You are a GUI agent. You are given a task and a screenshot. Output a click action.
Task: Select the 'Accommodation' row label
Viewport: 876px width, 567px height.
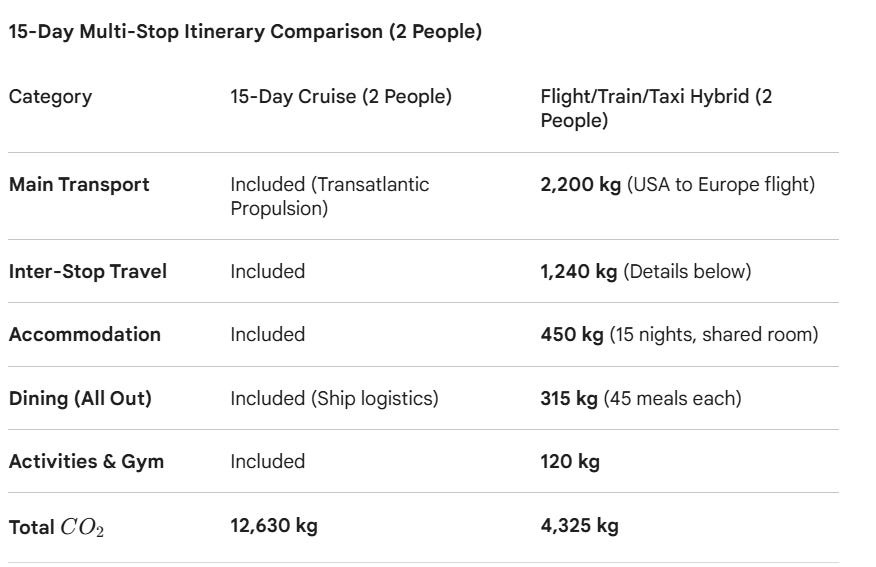tap(85, 335)
